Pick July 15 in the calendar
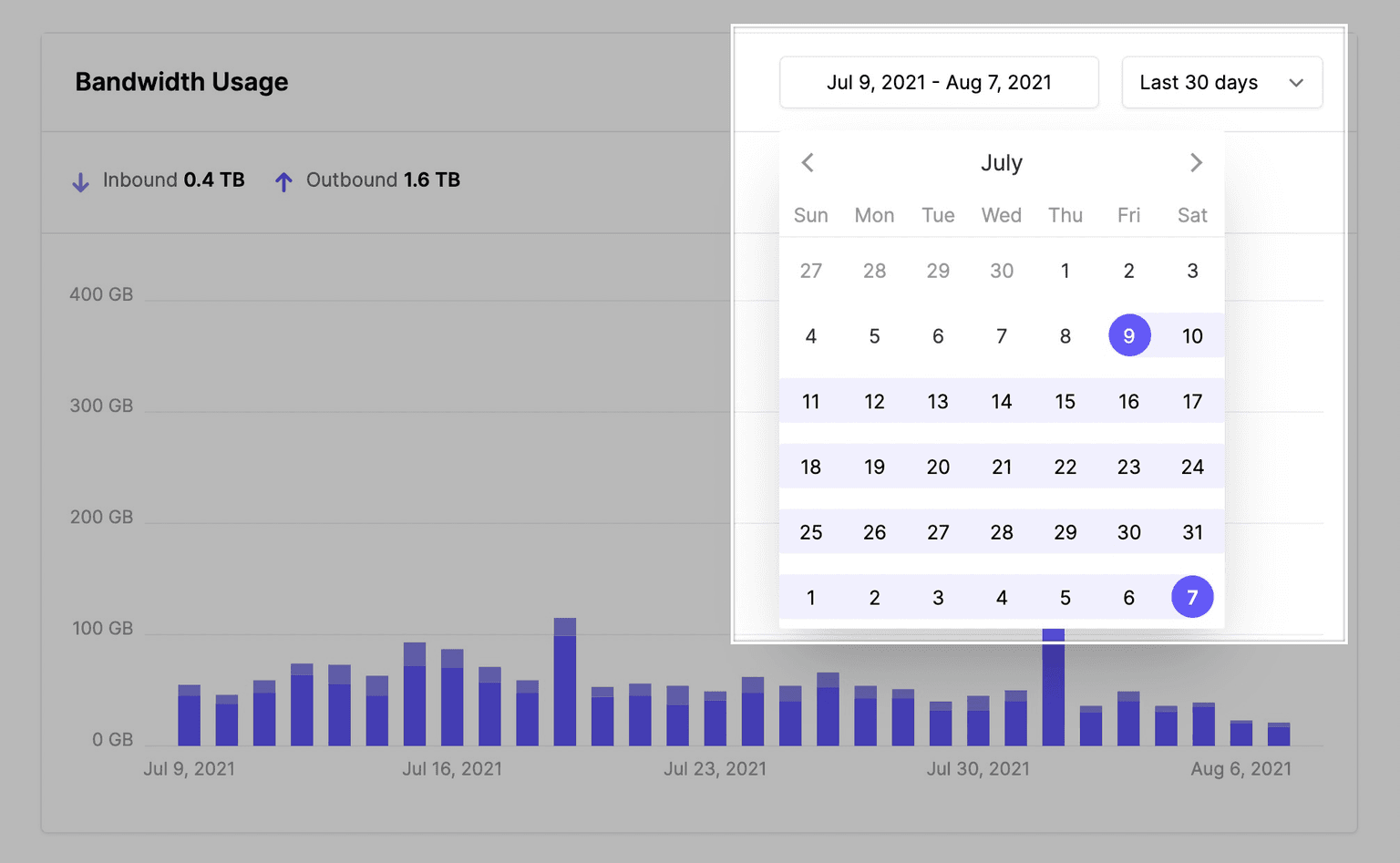Image resolution: width=1400 pixels, height=863 pixels. click(x=1065, y=402)
